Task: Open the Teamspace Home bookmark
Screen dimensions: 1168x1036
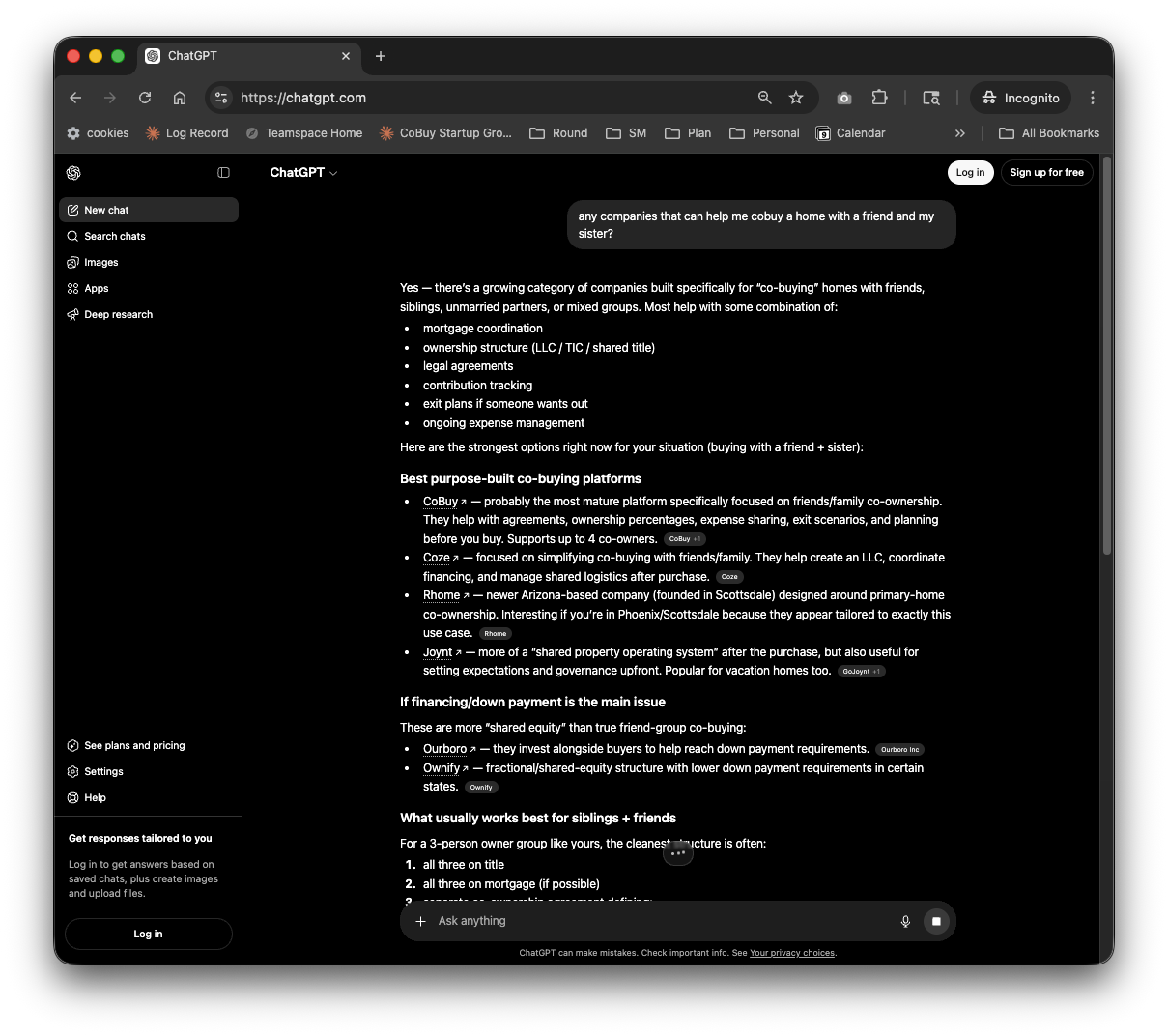Action: pyautogui.click(x=304, y=133)
